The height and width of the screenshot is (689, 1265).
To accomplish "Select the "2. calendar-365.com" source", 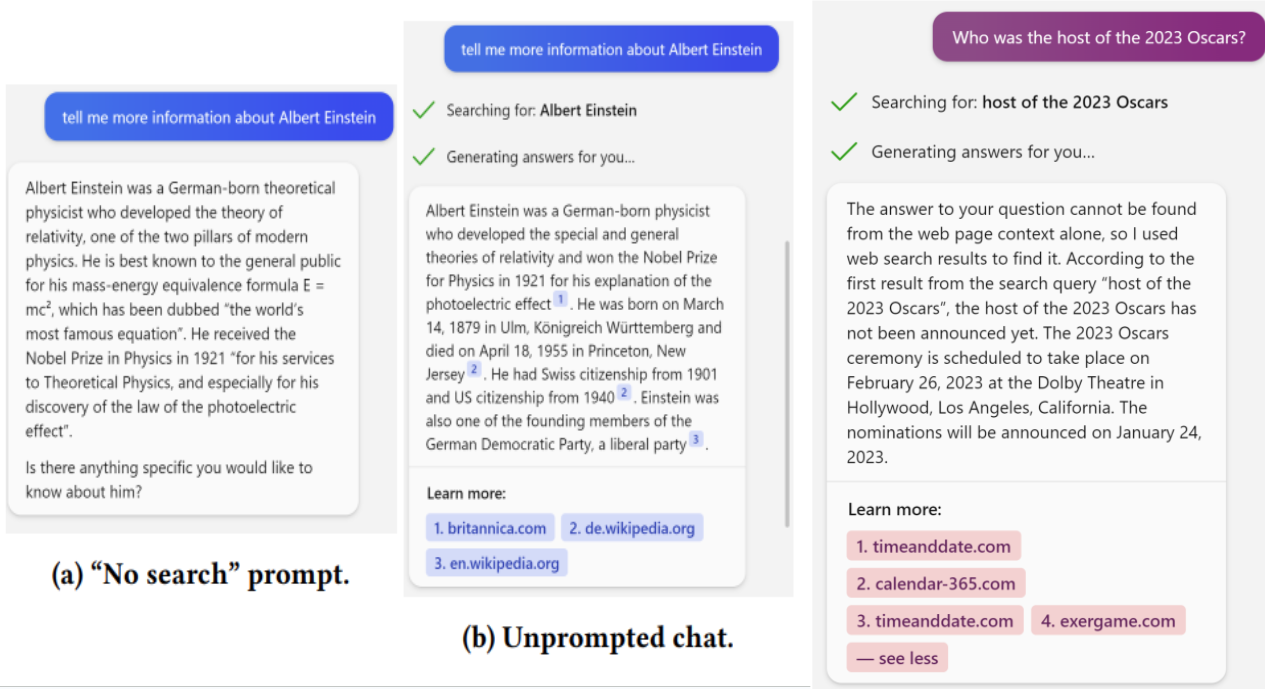I will coord(935,584).
